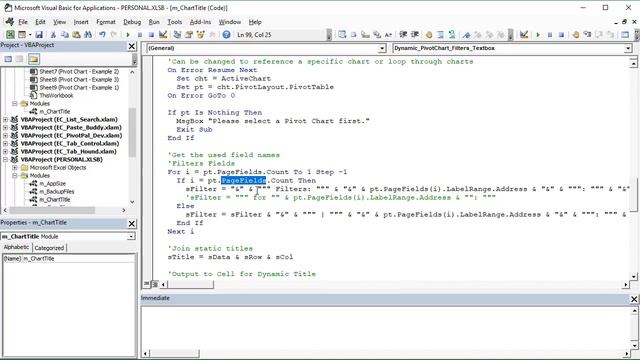Select the m_BackupFiles module

[x=57, y=191]
